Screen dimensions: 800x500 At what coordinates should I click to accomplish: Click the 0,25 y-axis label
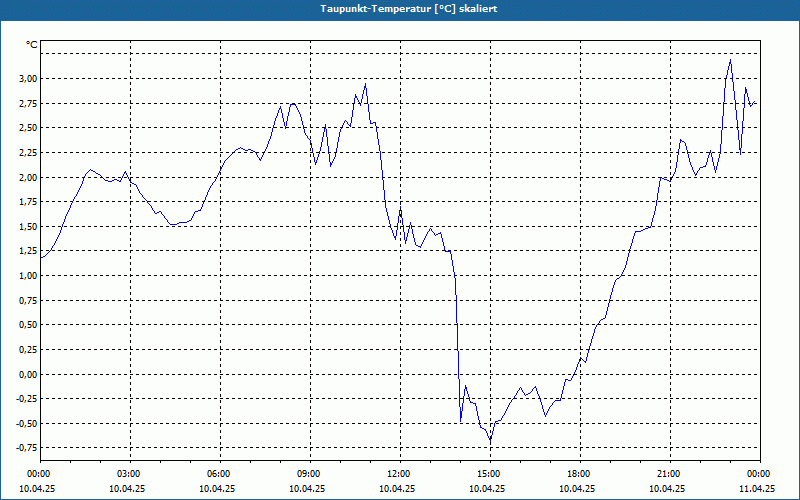(28, 349)
